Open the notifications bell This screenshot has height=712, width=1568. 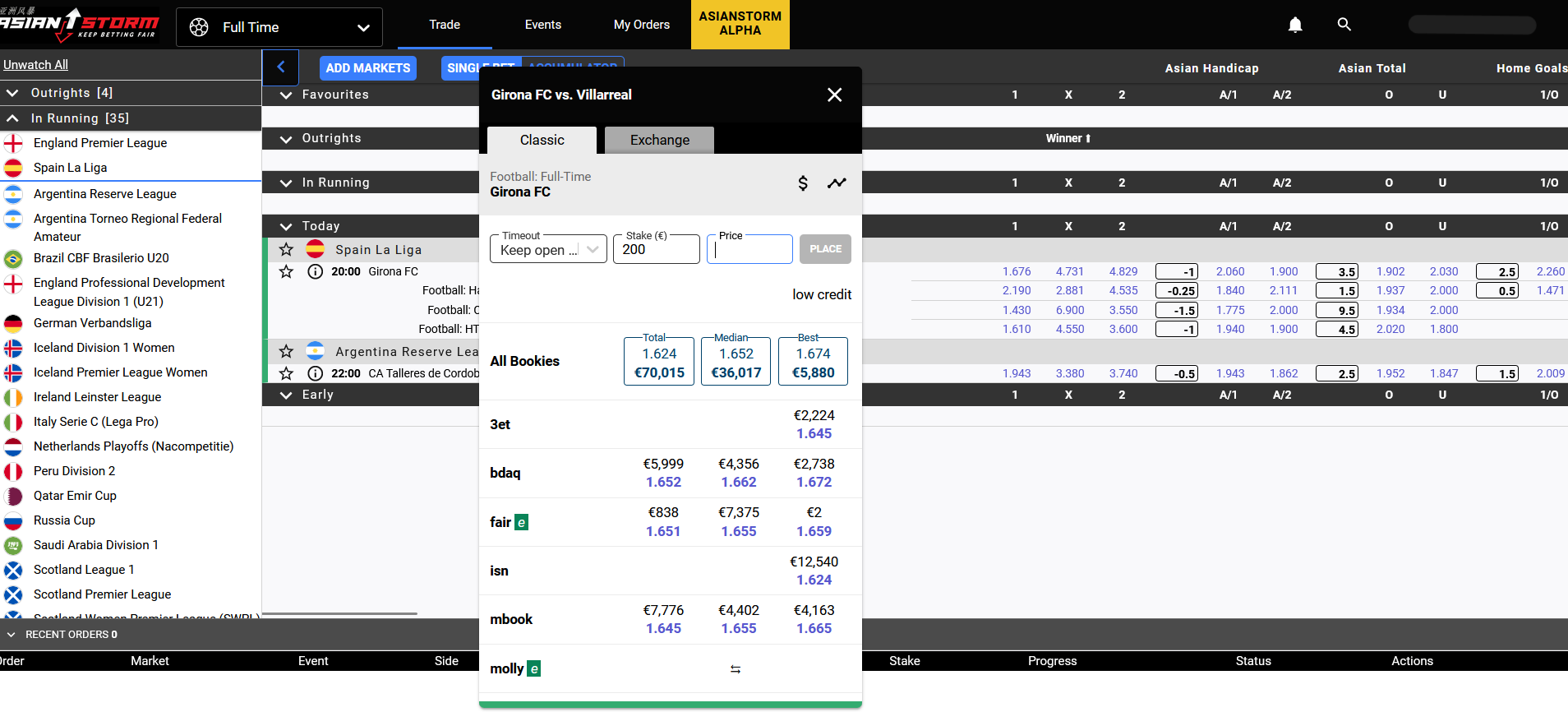1295,25
